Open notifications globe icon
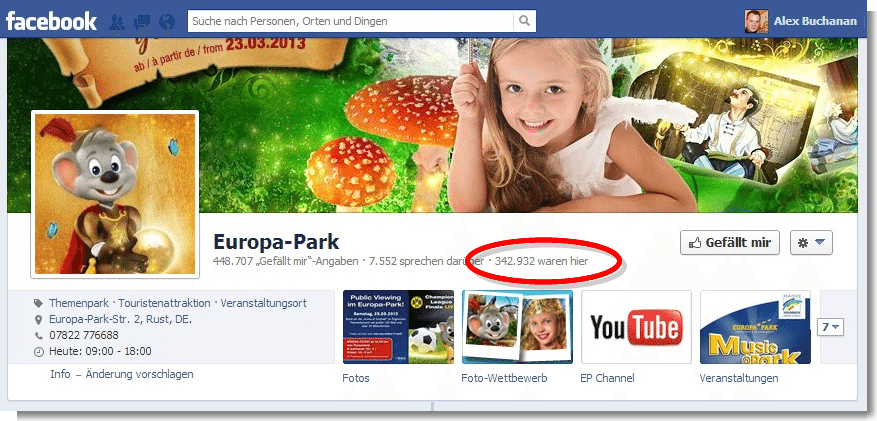This screenshot has width=877, height=421. [167, 22]
